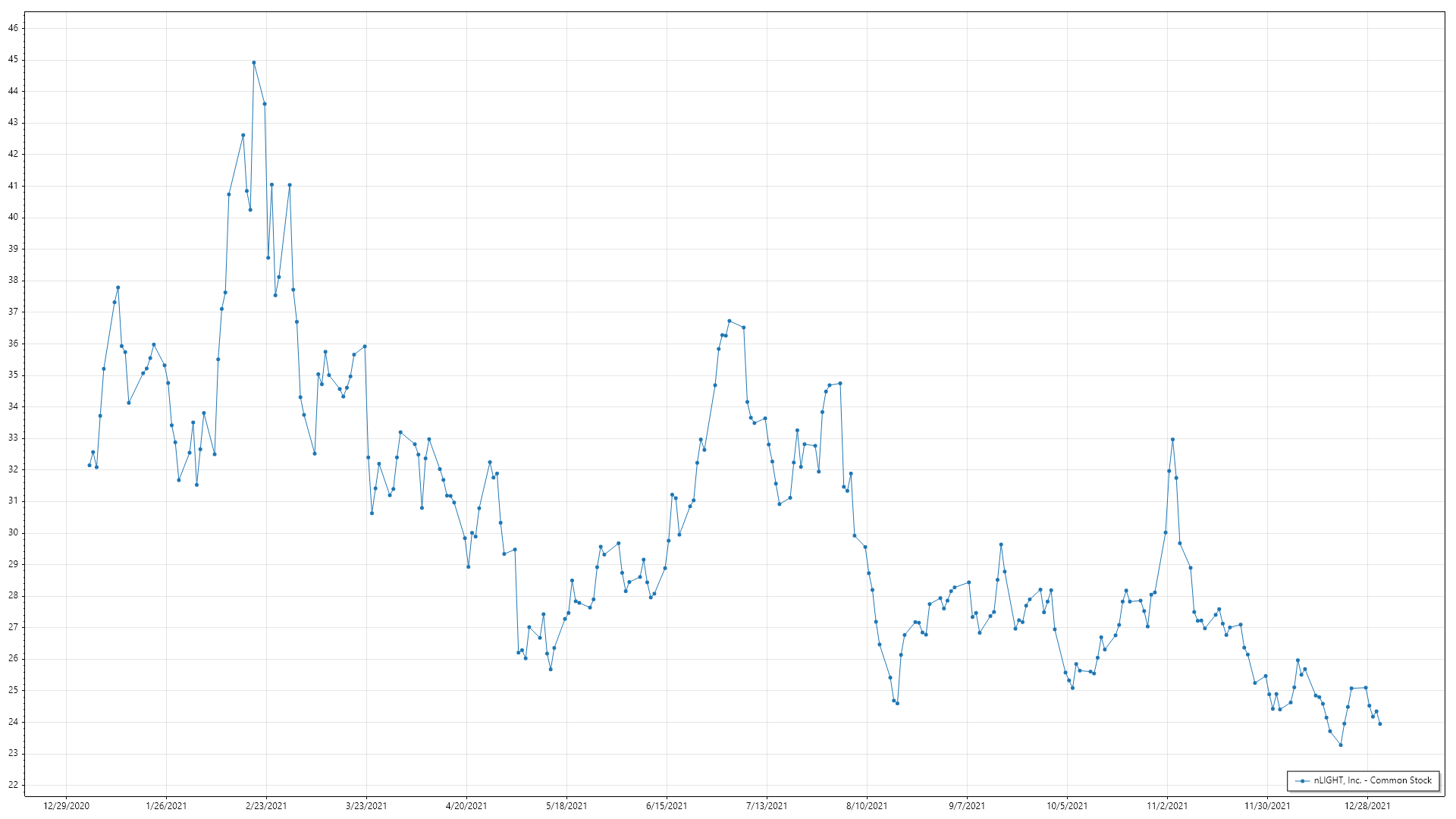1456x819 pixels.
Task: Click the November peak data point near 33
Action: tap(1173, 440)
